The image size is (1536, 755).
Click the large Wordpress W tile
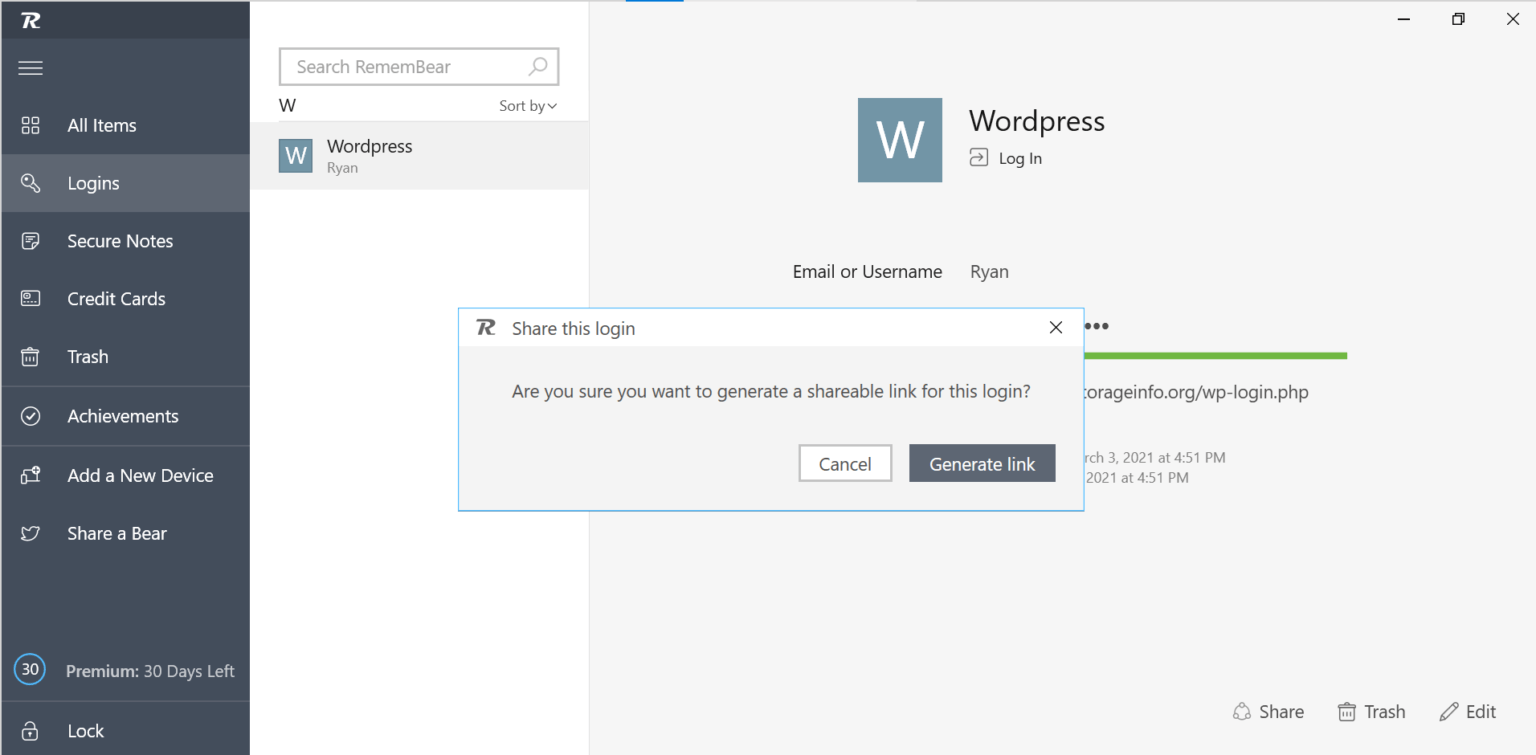click(x=900, y=140)
